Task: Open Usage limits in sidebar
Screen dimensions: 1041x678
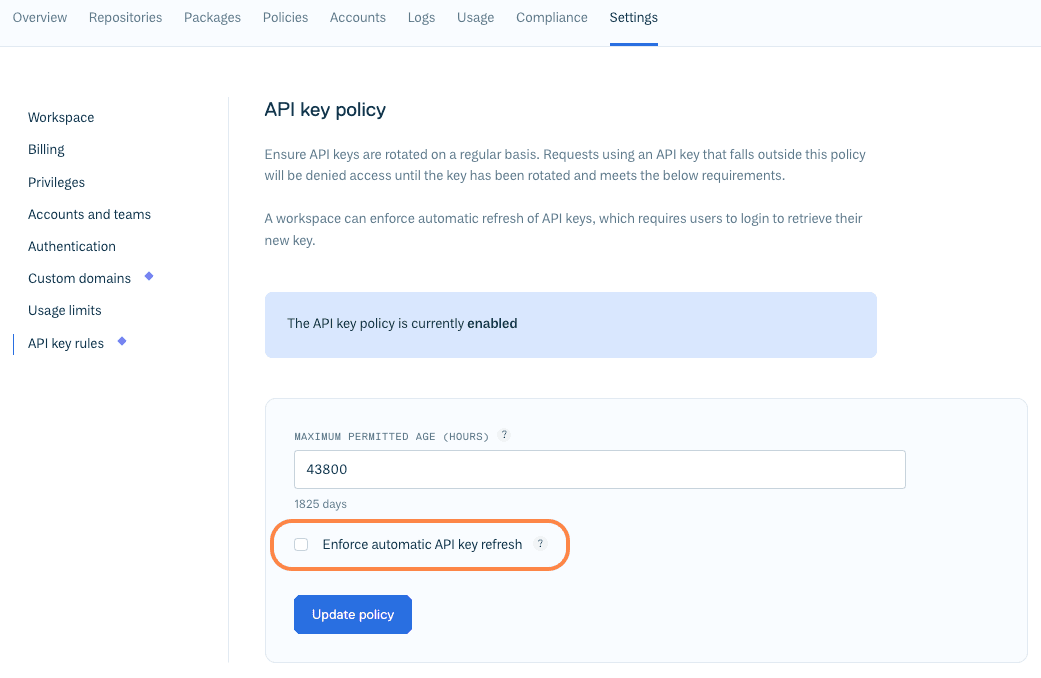Action: coord(65,310)
